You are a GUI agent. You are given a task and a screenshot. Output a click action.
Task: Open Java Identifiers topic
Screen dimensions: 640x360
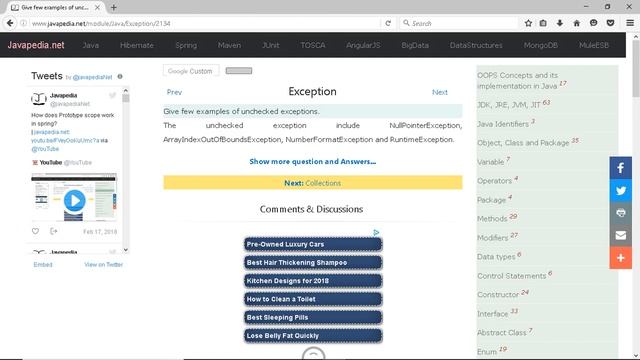[503, 124]
